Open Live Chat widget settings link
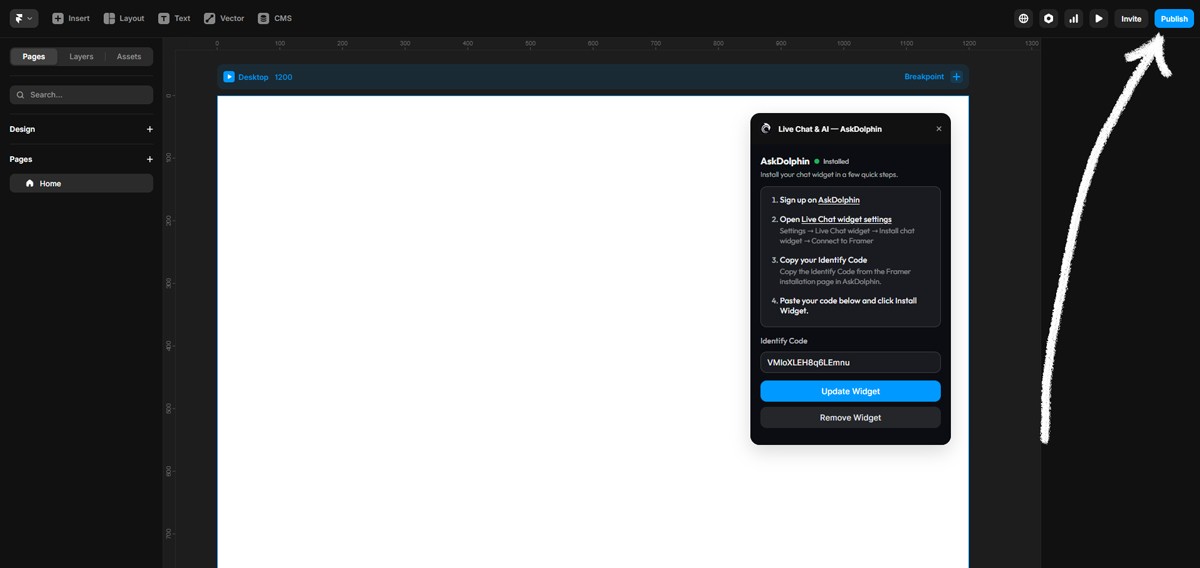The width and height of the screenshot is (1200, 568). [846, 219]
